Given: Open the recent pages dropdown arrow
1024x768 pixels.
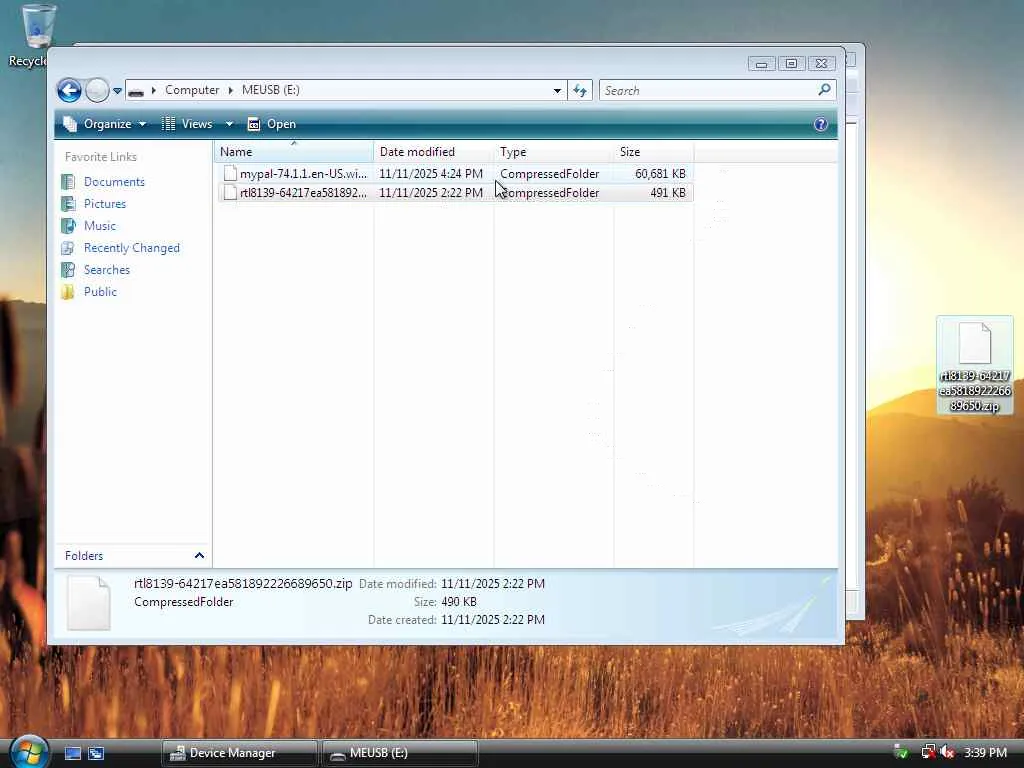Looking at the screenshot, I should pyautogui.click(x=118, y=91).
